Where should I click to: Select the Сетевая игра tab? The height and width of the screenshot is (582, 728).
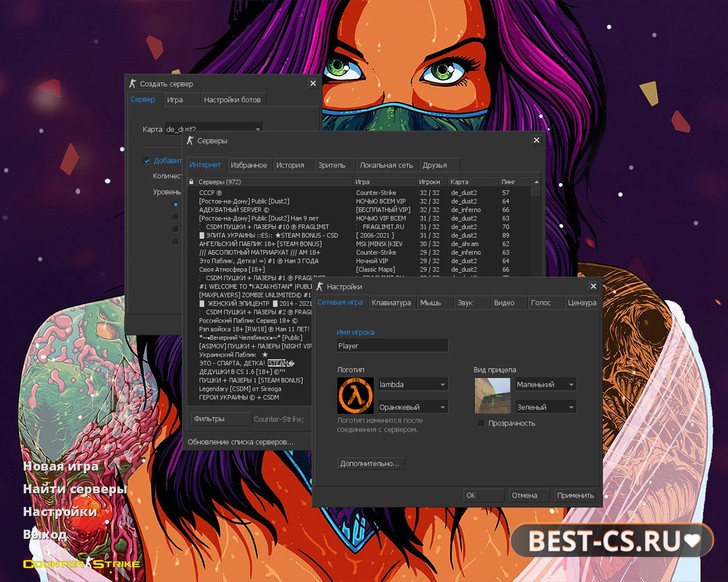point(340,302)
